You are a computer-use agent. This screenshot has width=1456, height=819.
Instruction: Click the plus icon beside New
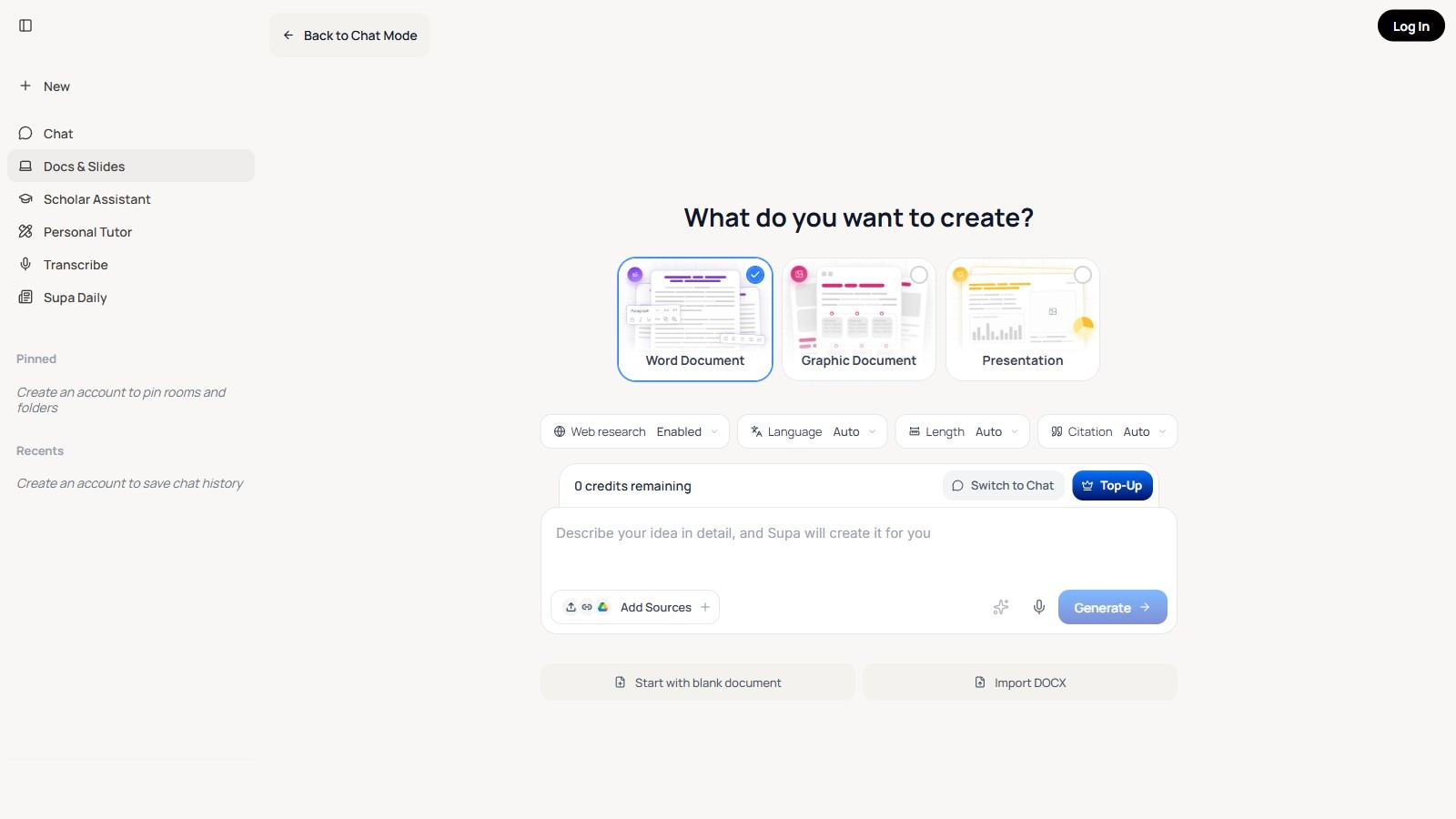point(25,86)
